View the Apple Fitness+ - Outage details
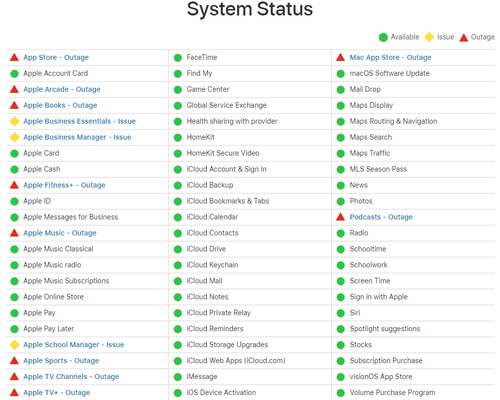 [x=64, y=185]
